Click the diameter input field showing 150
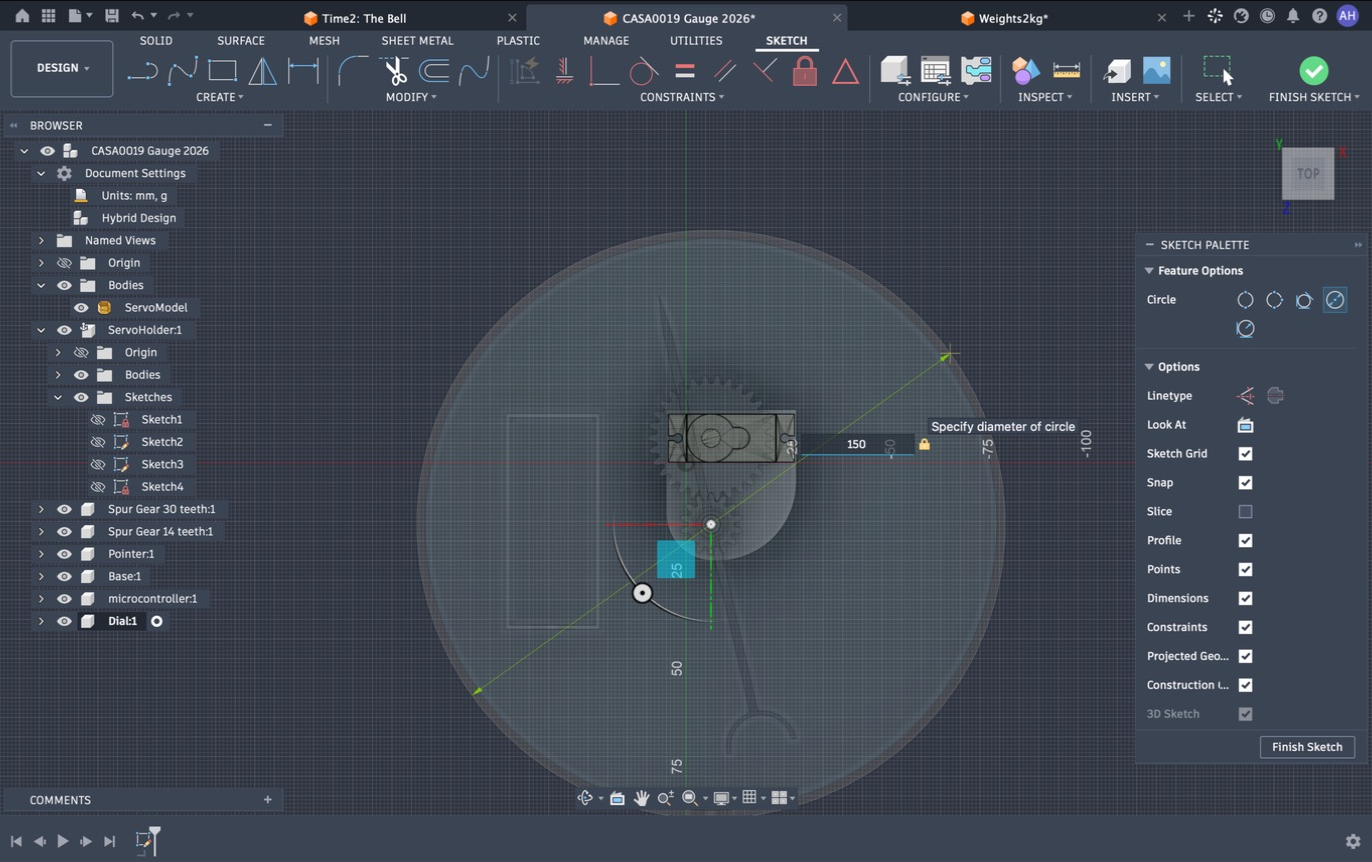The height and width of the screenshot is (862, 1372). tap(856, 444)
